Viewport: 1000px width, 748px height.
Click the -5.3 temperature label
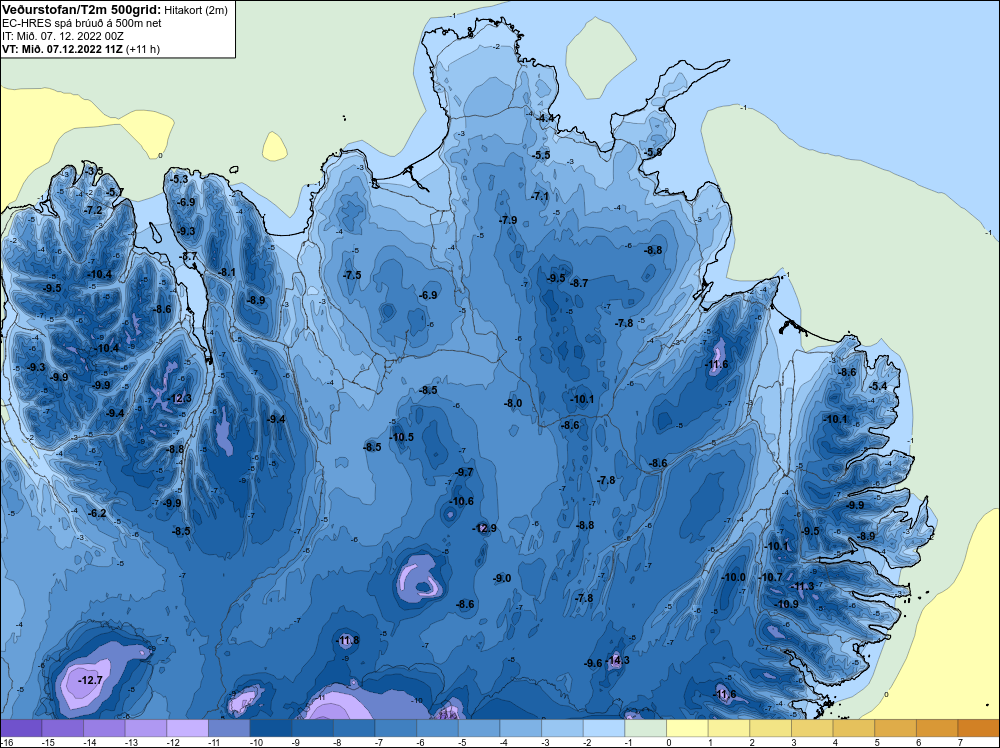[180, 179]
